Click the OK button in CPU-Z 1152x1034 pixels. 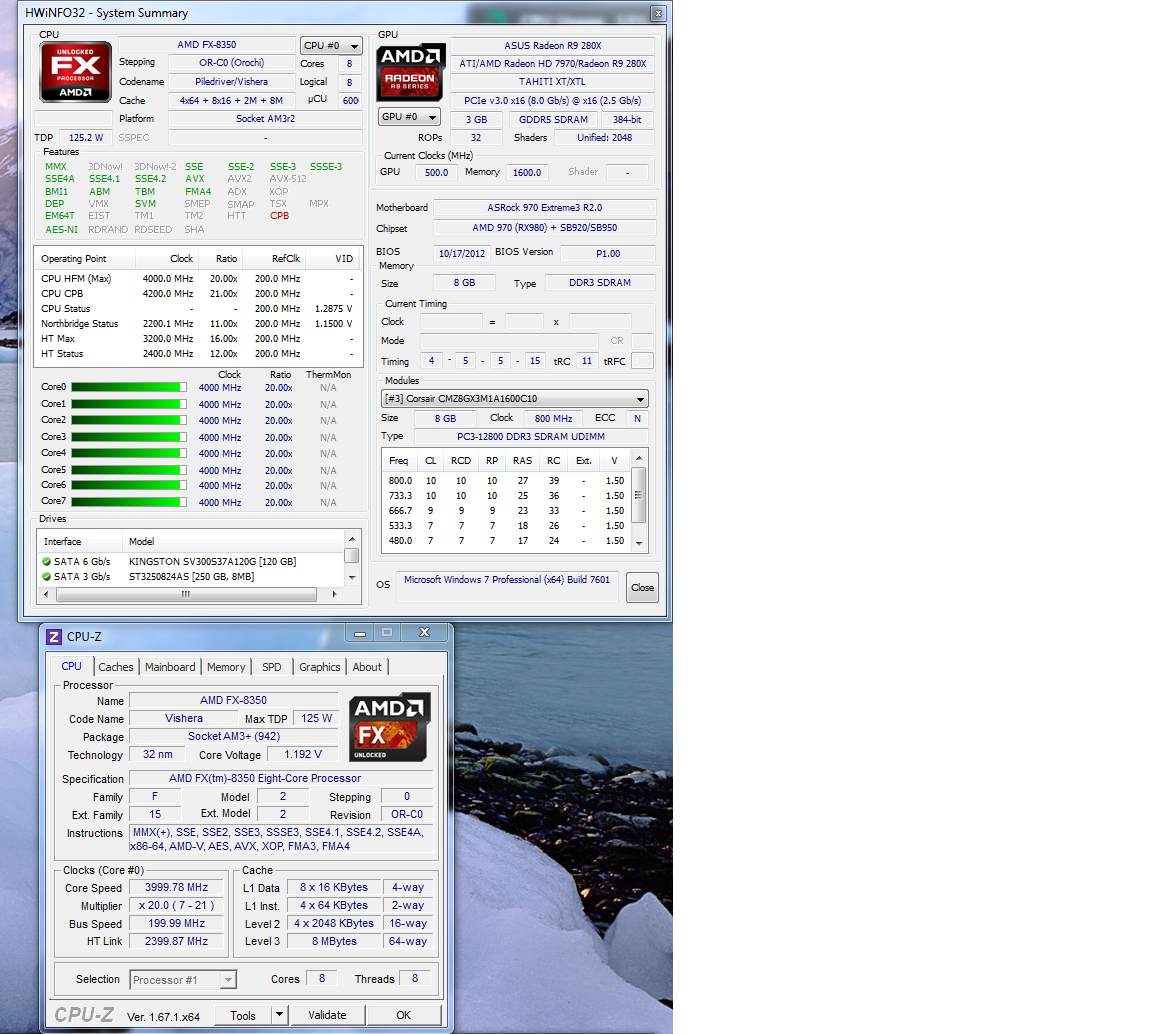click(x=403, y=1015)
